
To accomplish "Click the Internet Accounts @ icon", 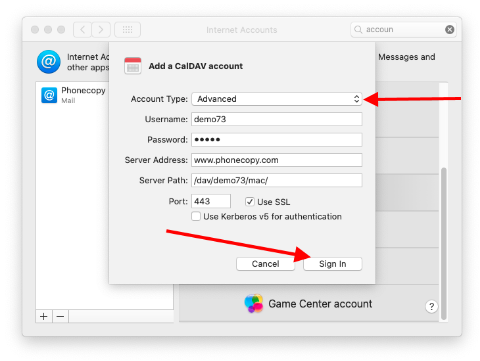I will [x=49, y=62].
